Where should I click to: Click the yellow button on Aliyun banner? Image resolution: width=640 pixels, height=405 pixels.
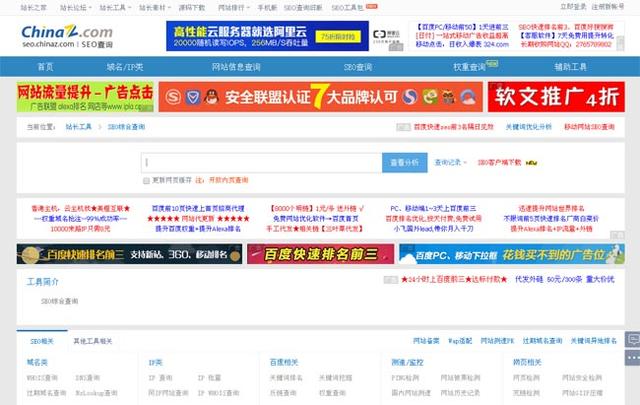pos(338,37)
